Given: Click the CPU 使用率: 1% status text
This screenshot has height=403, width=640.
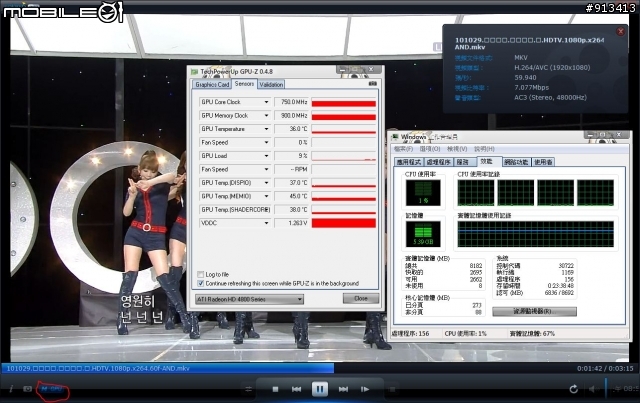Looking at the screenshot, I should point(466,334).
